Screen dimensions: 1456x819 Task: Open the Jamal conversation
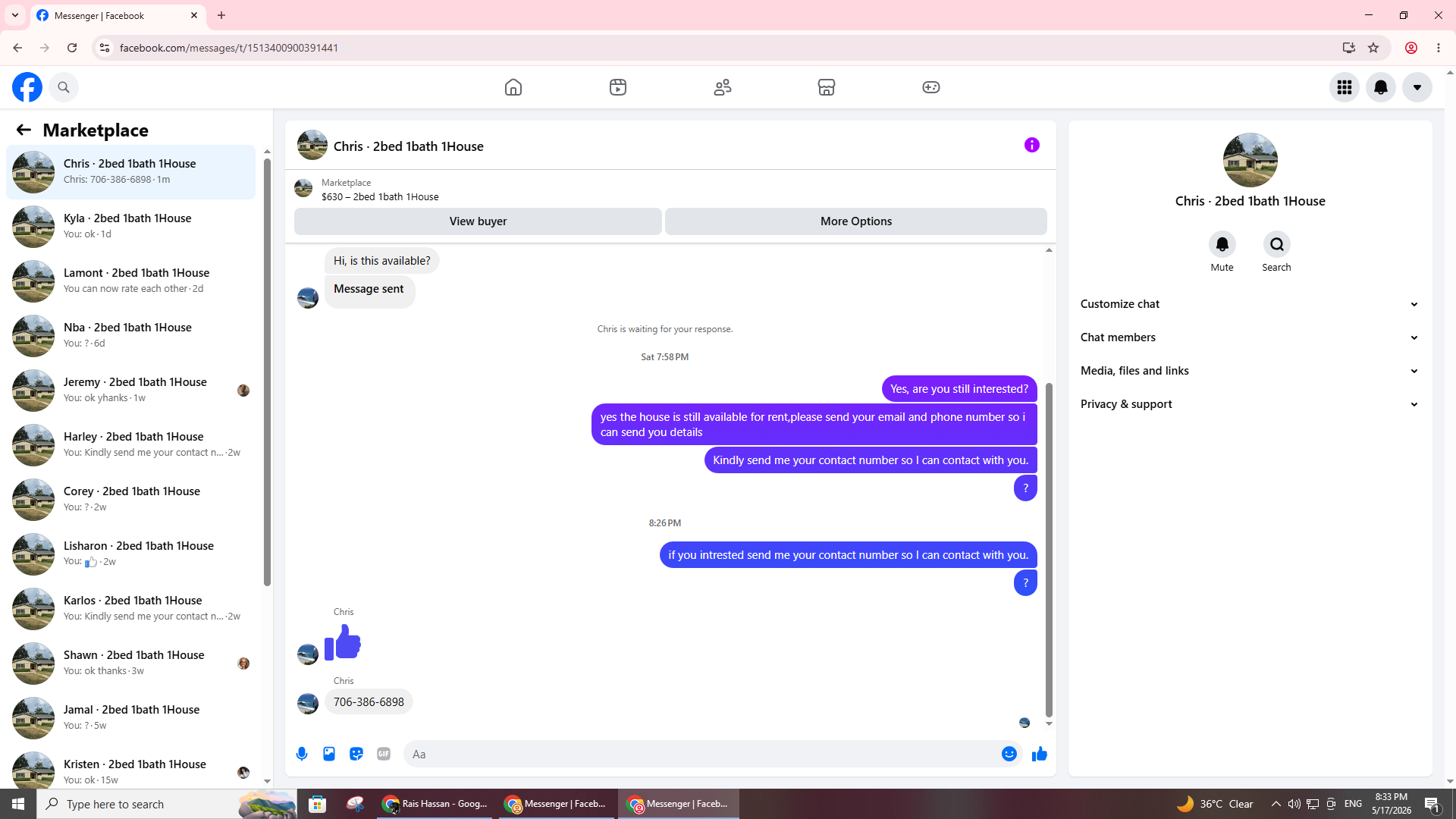[x=130, y=717]
